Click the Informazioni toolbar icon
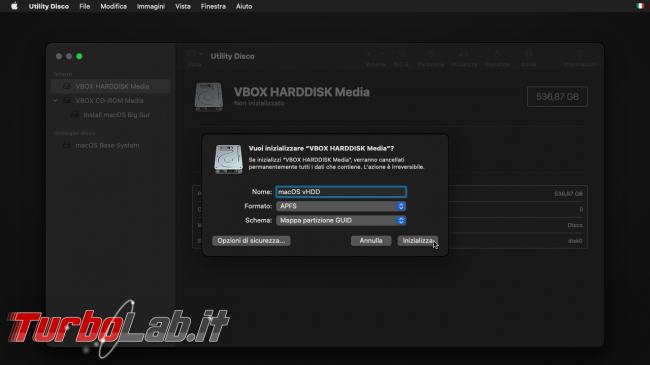Viewport: 650px width, 365px height. tap(580, 54)
